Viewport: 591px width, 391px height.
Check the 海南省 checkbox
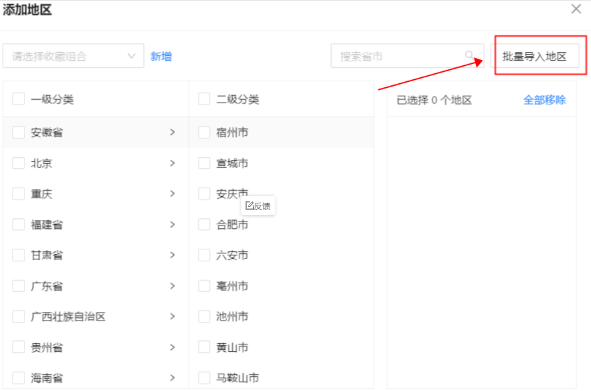(18, 378)
